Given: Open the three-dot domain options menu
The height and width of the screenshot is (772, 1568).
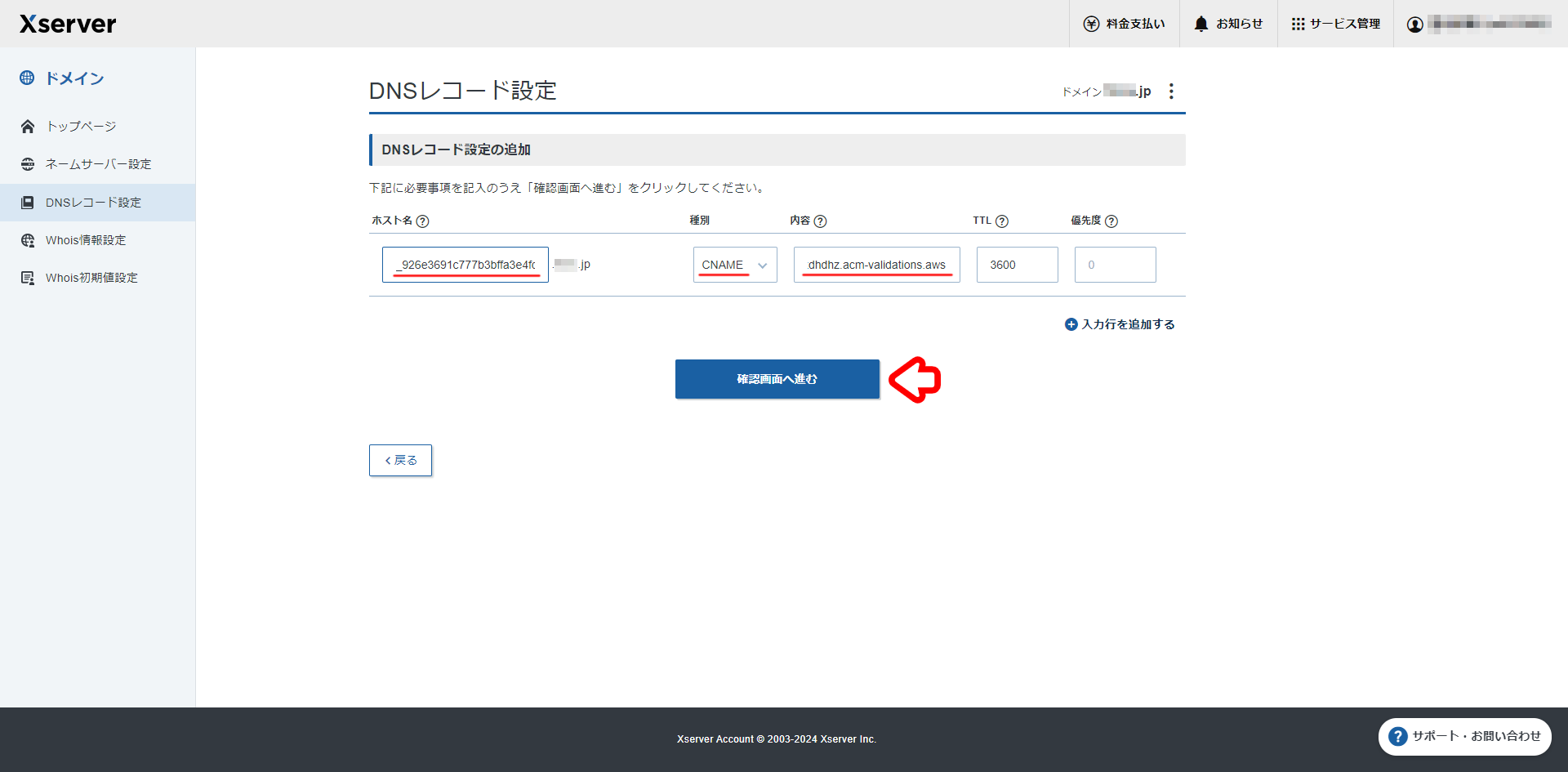Looking at the screenshot, I should pos(1171,91).
